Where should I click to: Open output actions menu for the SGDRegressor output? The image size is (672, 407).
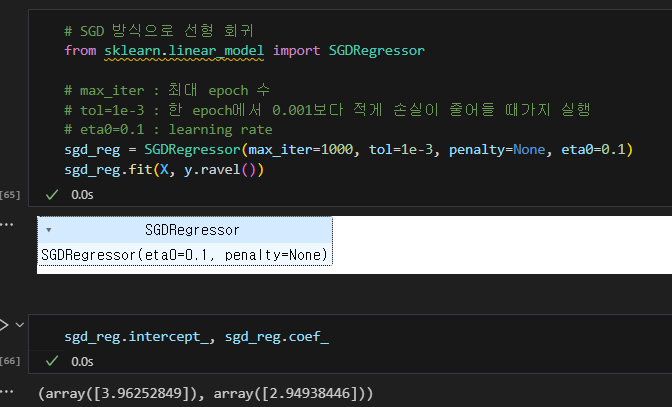[6, 224]
